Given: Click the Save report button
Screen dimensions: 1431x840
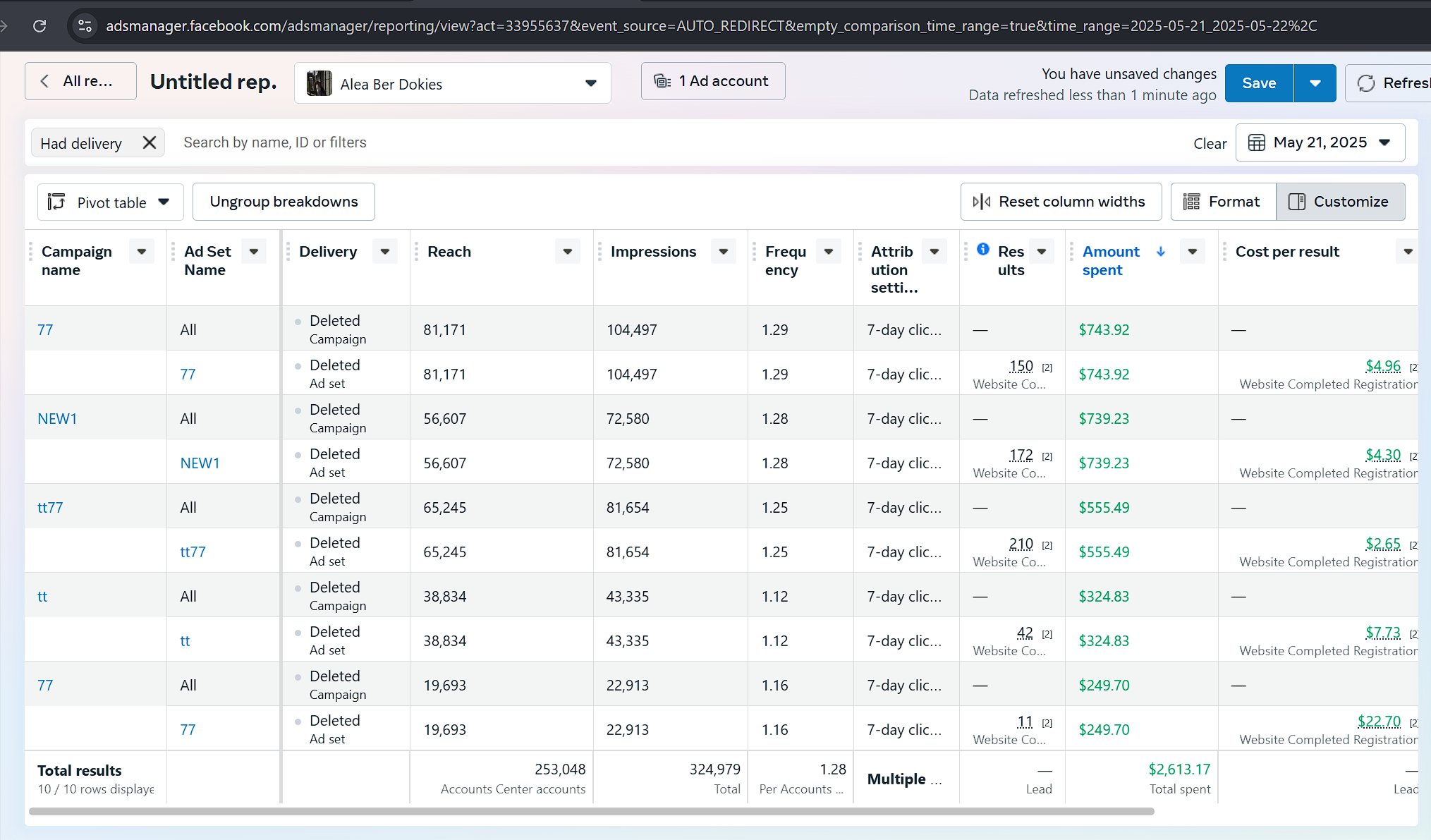Looking at the screenshot, I should point(1258,83).
